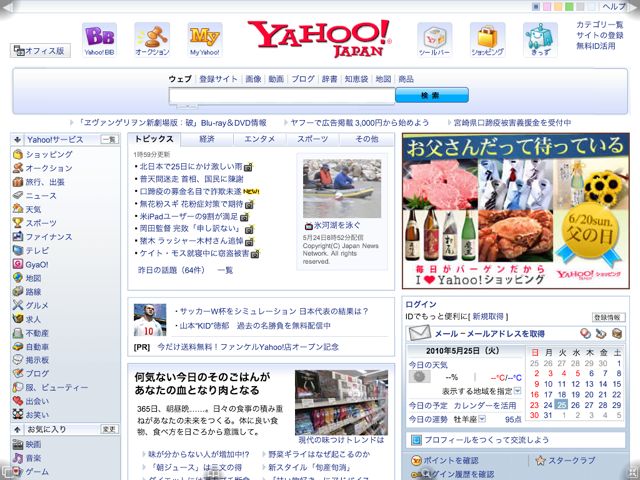Open 不動産 from the sidebar
Screen dimensions: 640x480
37,333
